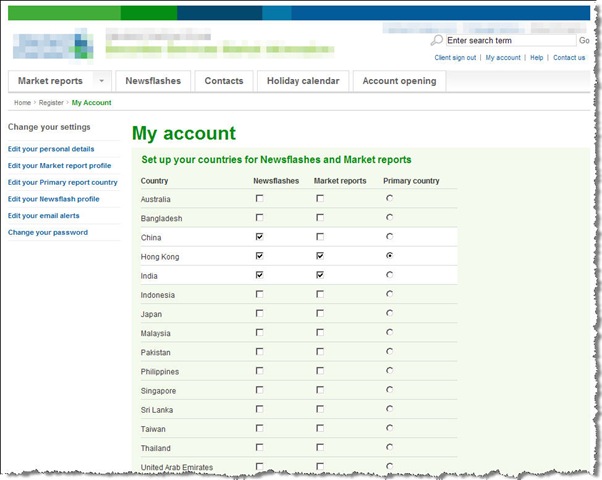The image size is (602, 480).
Task: Open Edit your Primary report country
Action: coord(63,182)
